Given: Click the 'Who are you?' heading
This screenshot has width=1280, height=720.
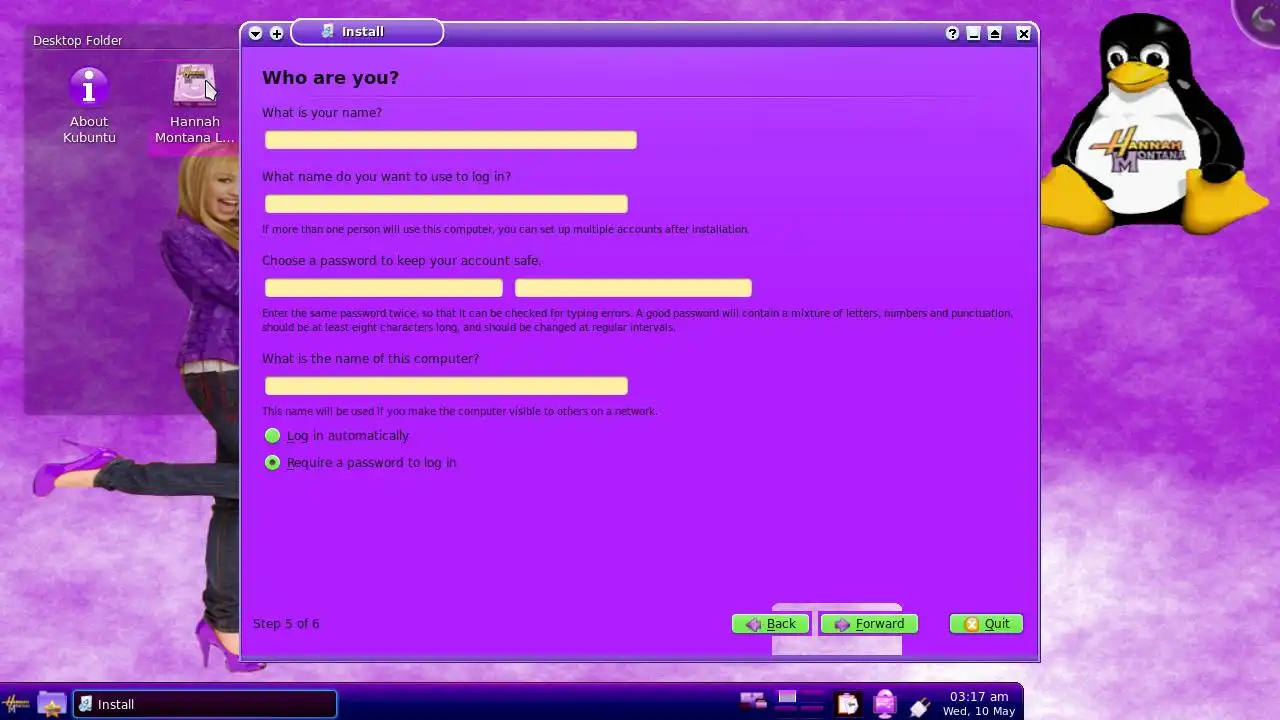Looking at the screenshot, I should pyautogui.click(x=330, y=78).
